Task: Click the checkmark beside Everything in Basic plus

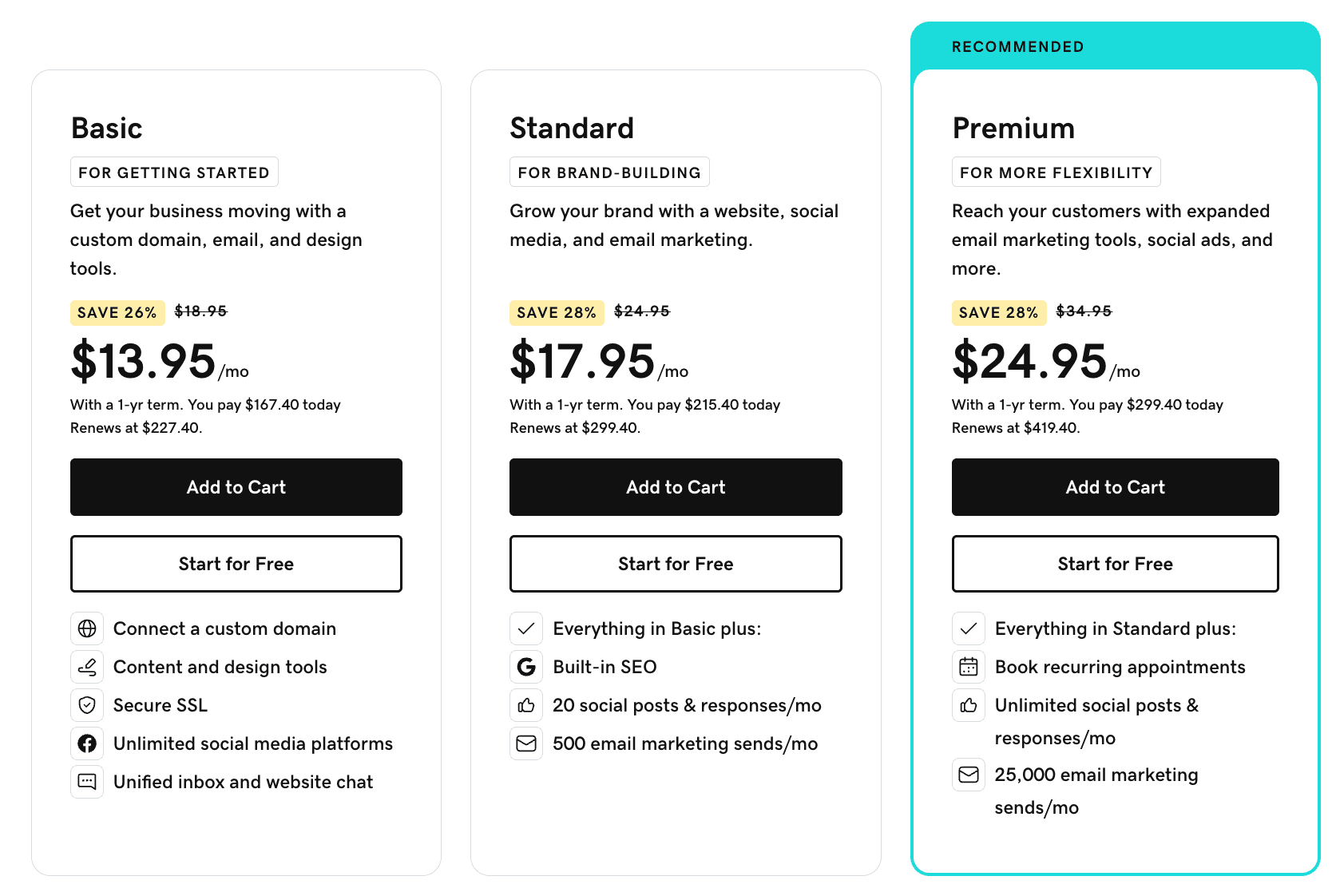Action: point(526,628)
